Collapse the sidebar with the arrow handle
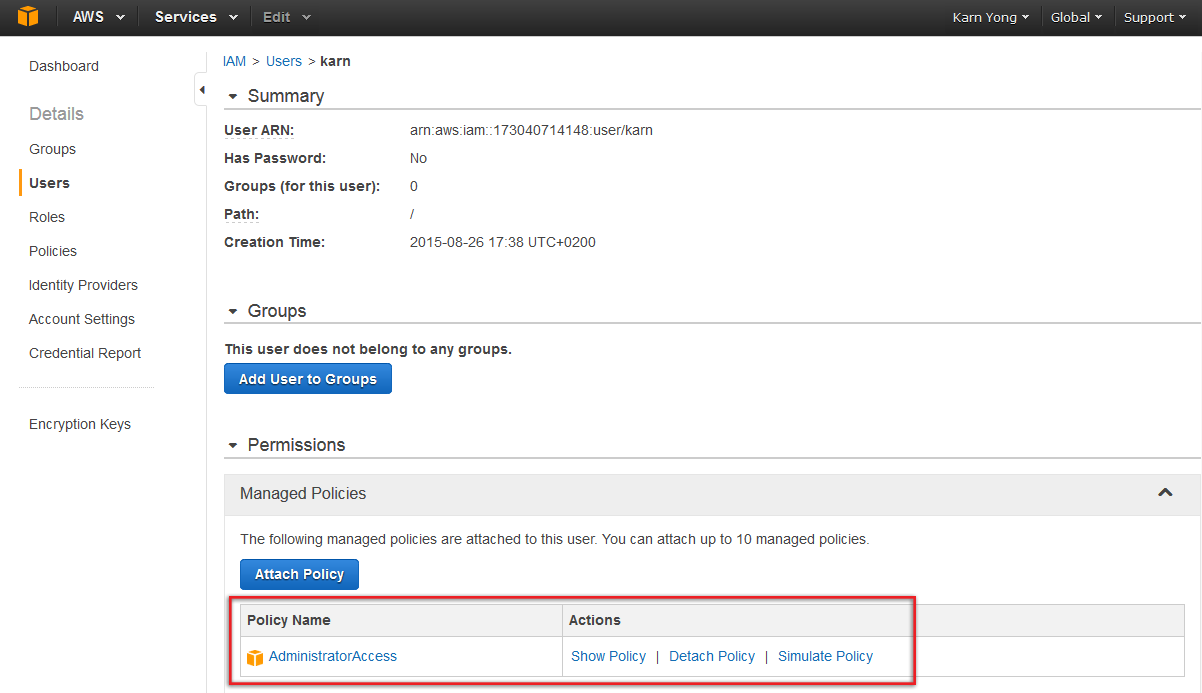 click(201, 91)
